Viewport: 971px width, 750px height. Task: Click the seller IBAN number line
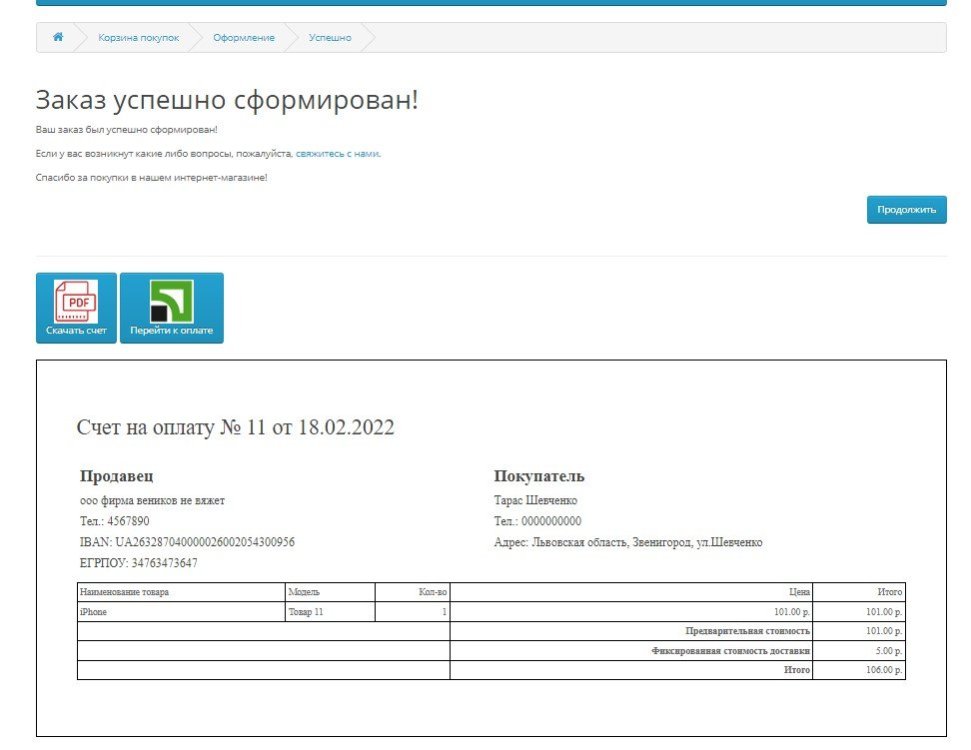pyautogui.click(x=187, y=542)
